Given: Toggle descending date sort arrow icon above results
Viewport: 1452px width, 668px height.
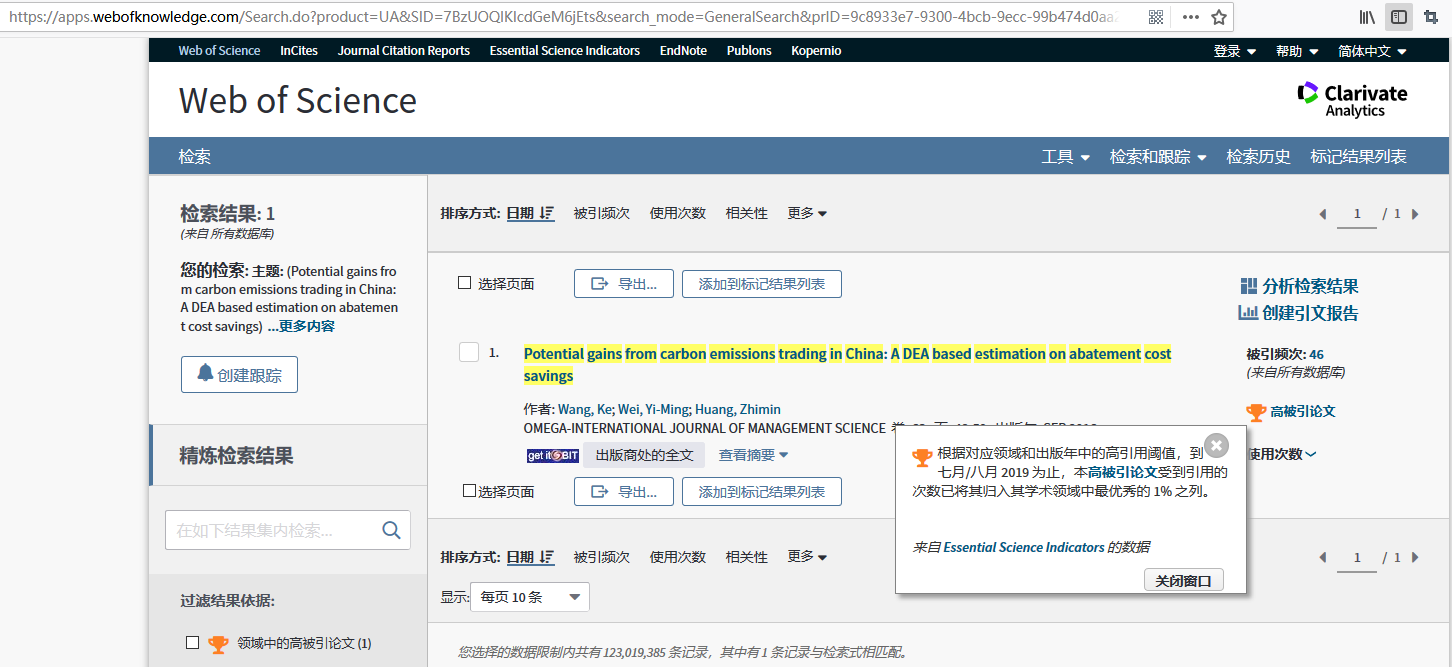Looking at the screenshot, I should [547, 213].
